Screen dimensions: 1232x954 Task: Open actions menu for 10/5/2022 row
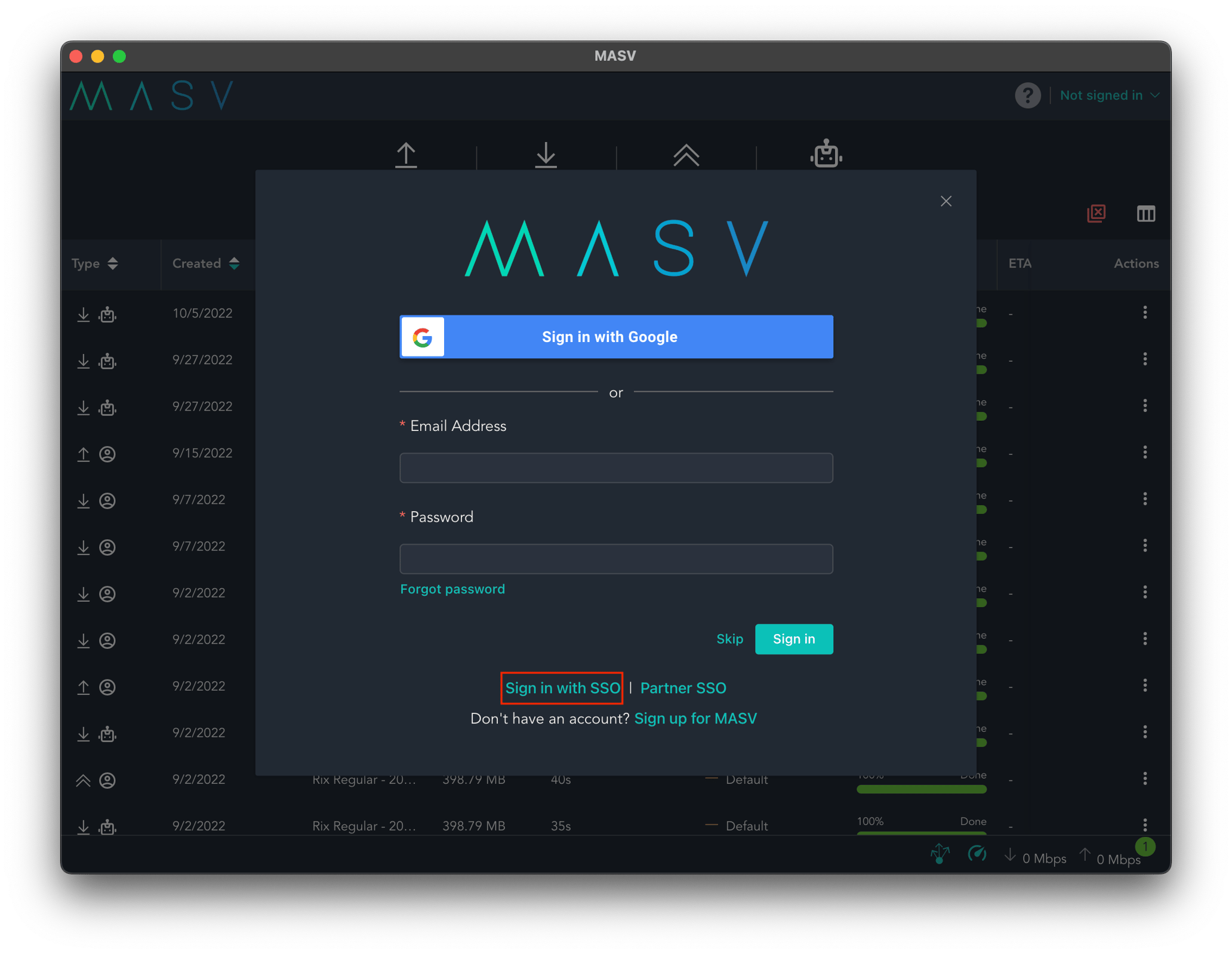(1144, 312)
